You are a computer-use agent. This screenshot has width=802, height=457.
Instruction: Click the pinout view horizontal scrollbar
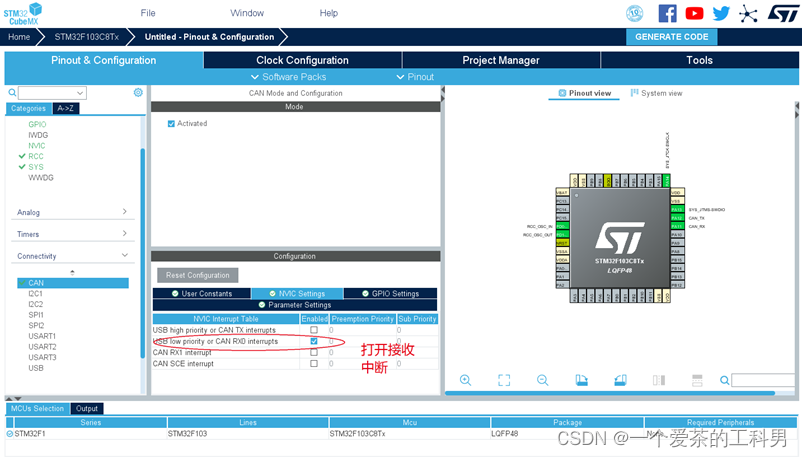[x=610, y=393]
